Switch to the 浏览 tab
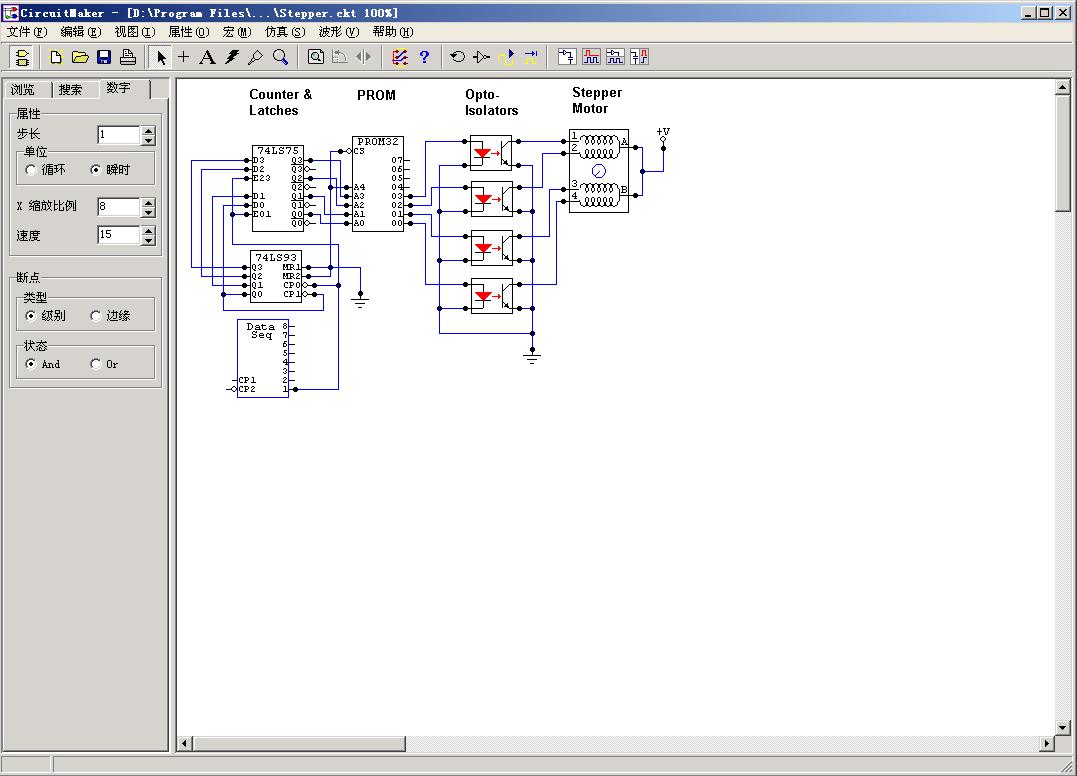 [x=23, y=90]
